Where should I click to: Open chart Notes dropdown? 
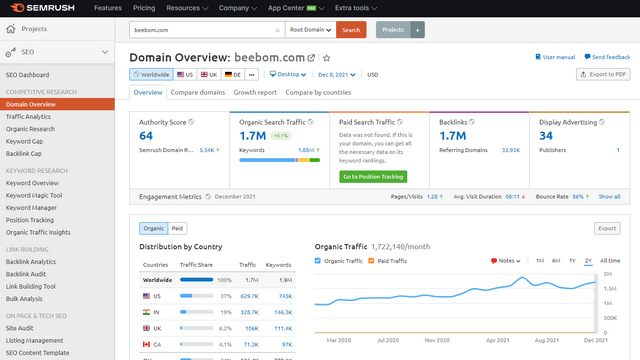[x=505, y=261]
